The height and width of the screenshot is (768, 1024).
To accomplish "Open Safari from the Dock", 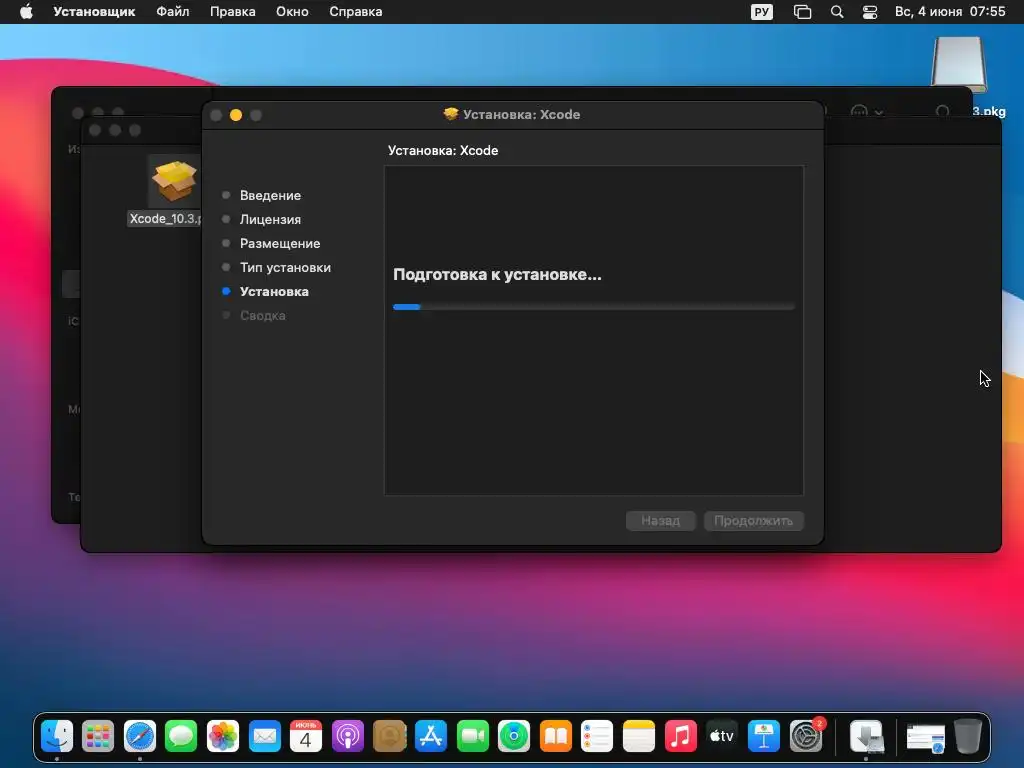I will (x=140, y=736).
